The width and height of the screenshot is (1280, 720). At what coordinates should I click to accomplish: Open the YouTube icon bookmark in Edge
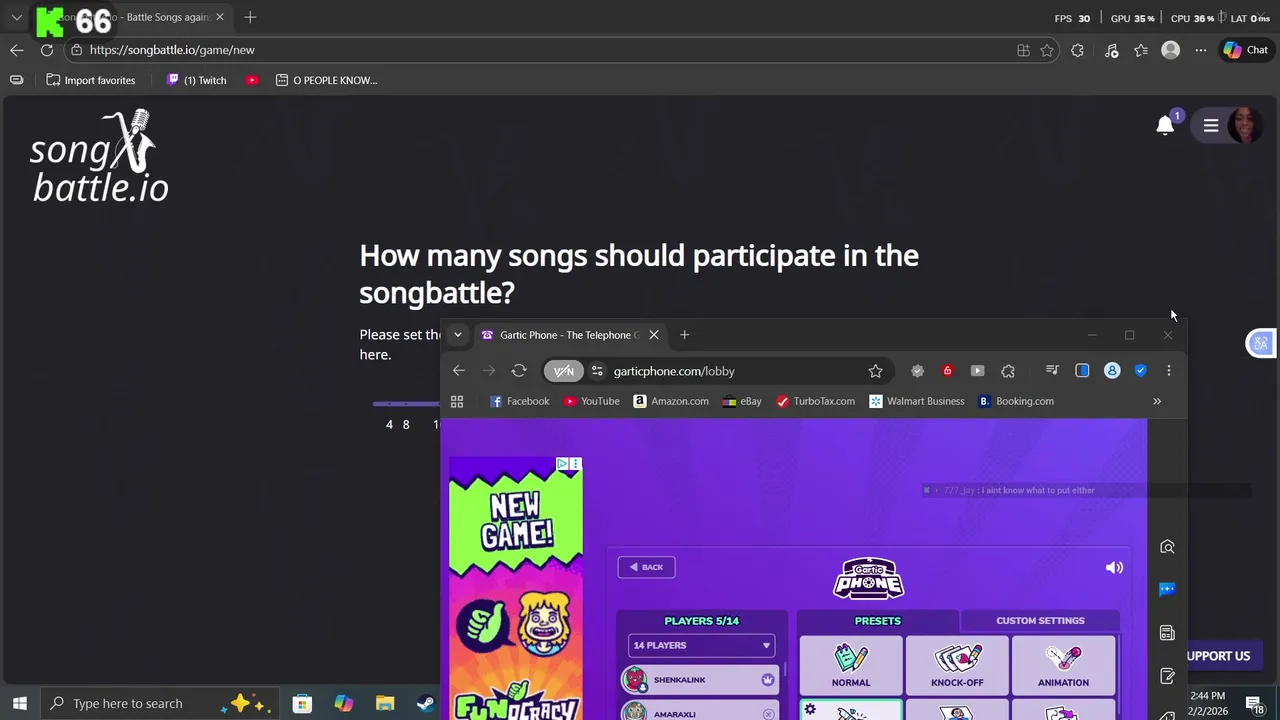pos(252,80)
